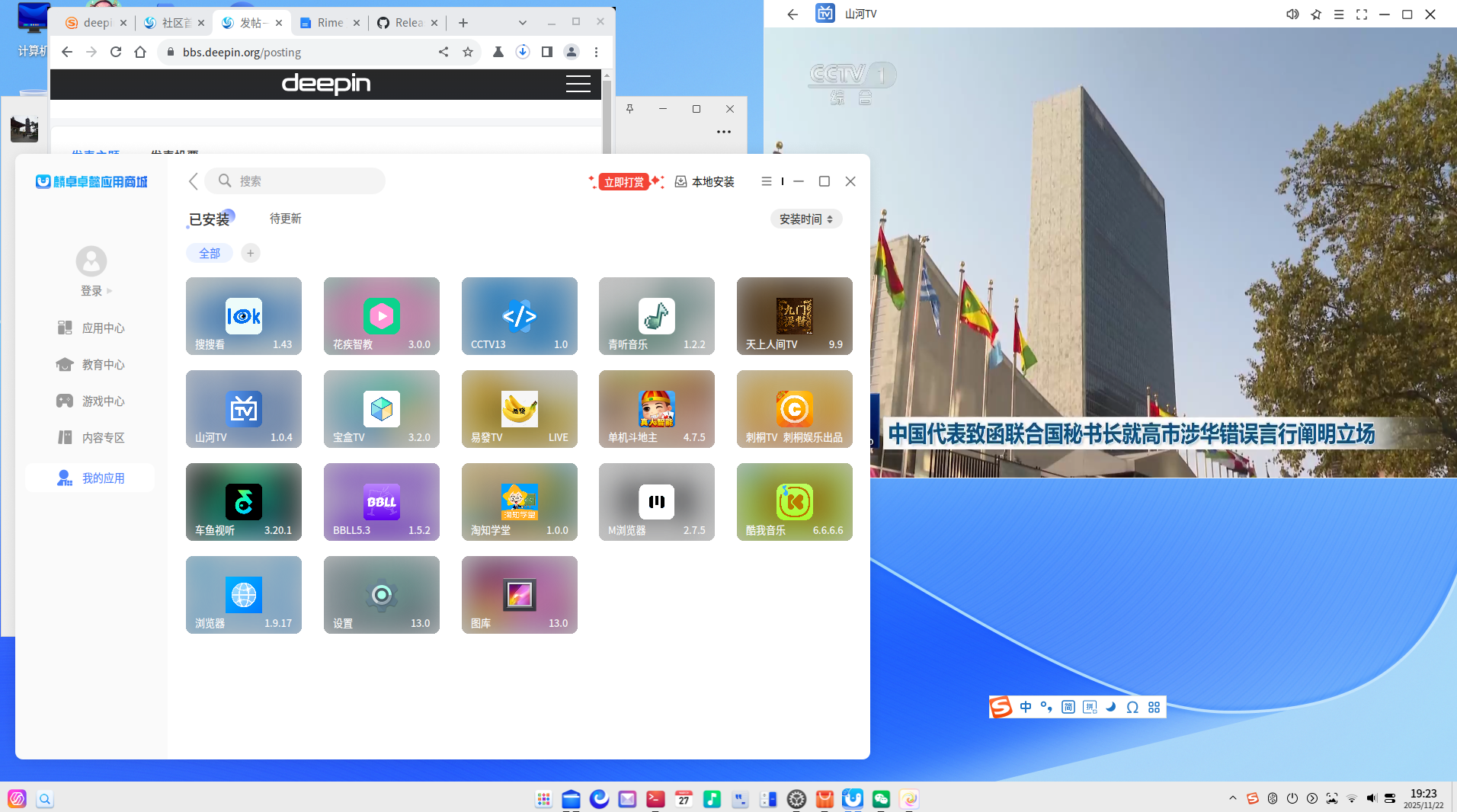This screenshot has width=1457, height=812.
Task: Add a new category with plus button
Action: tap(251, 253)
